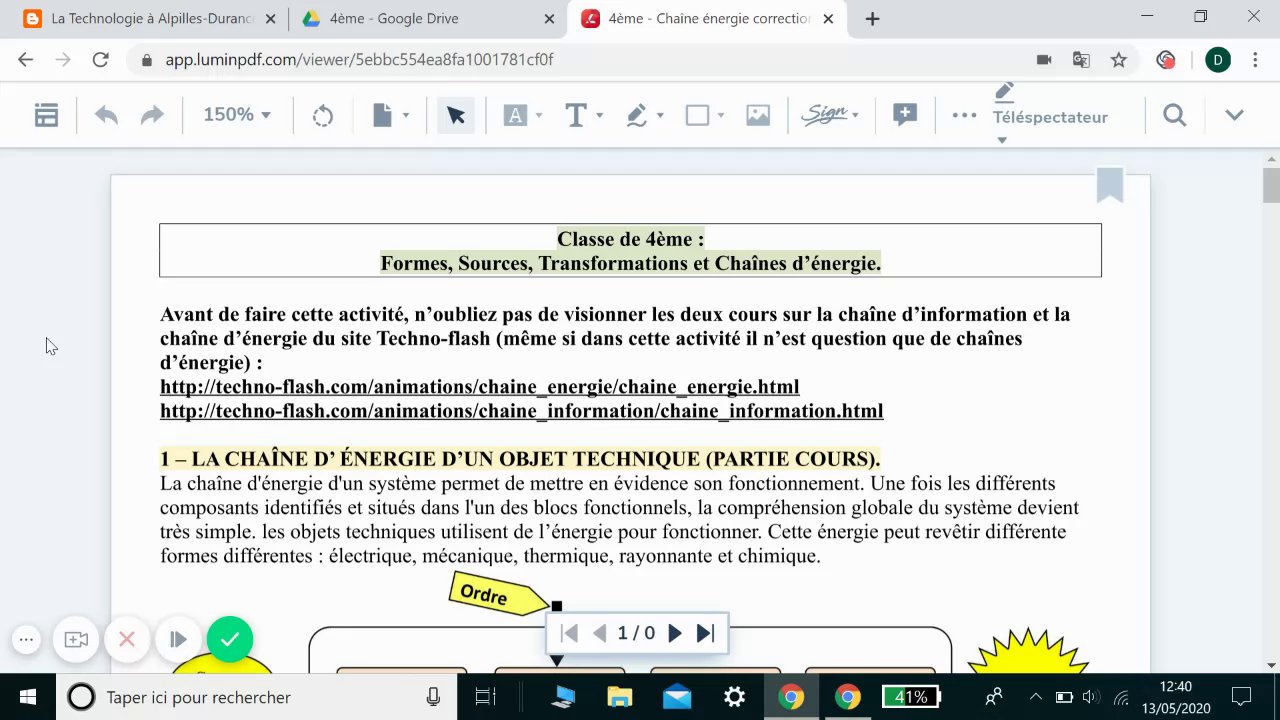This screenshot has width=1280, height=720.
Task: Open the Sign signature tool
Action: point(824,116)
